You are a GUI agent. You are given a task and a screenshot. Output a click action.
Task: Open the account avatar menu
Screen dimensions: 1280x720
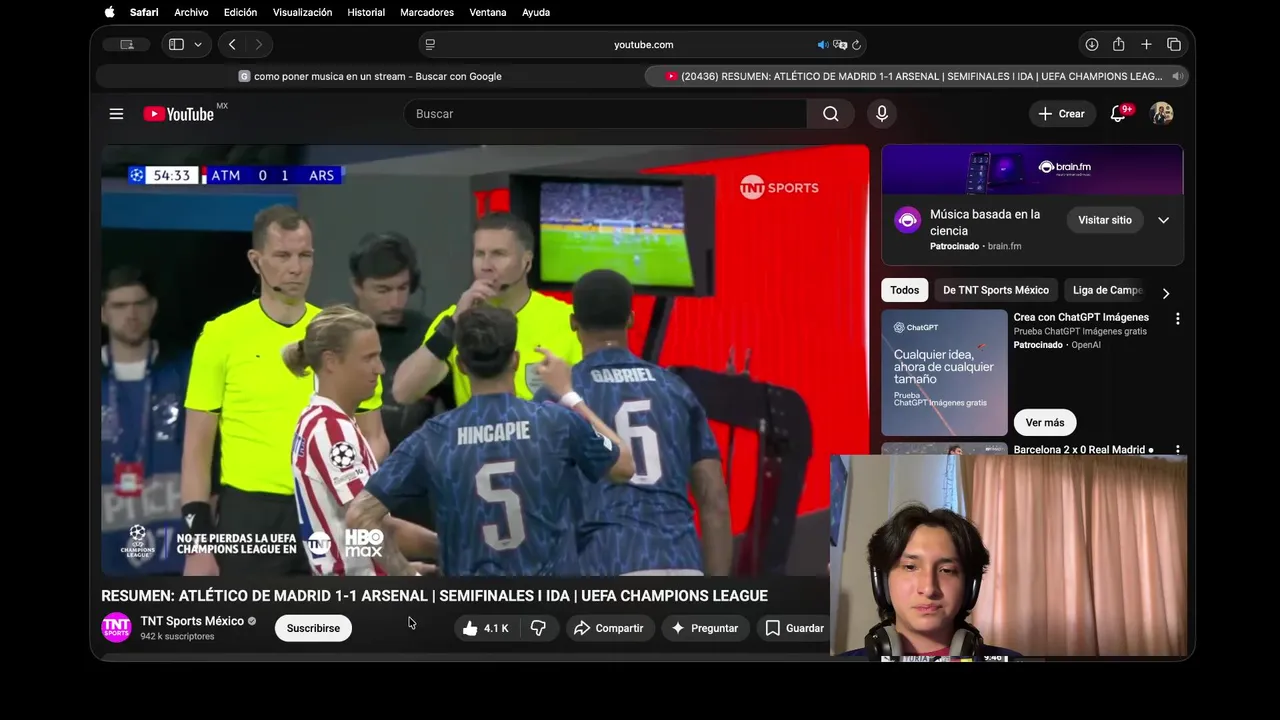click(1161, 114)
